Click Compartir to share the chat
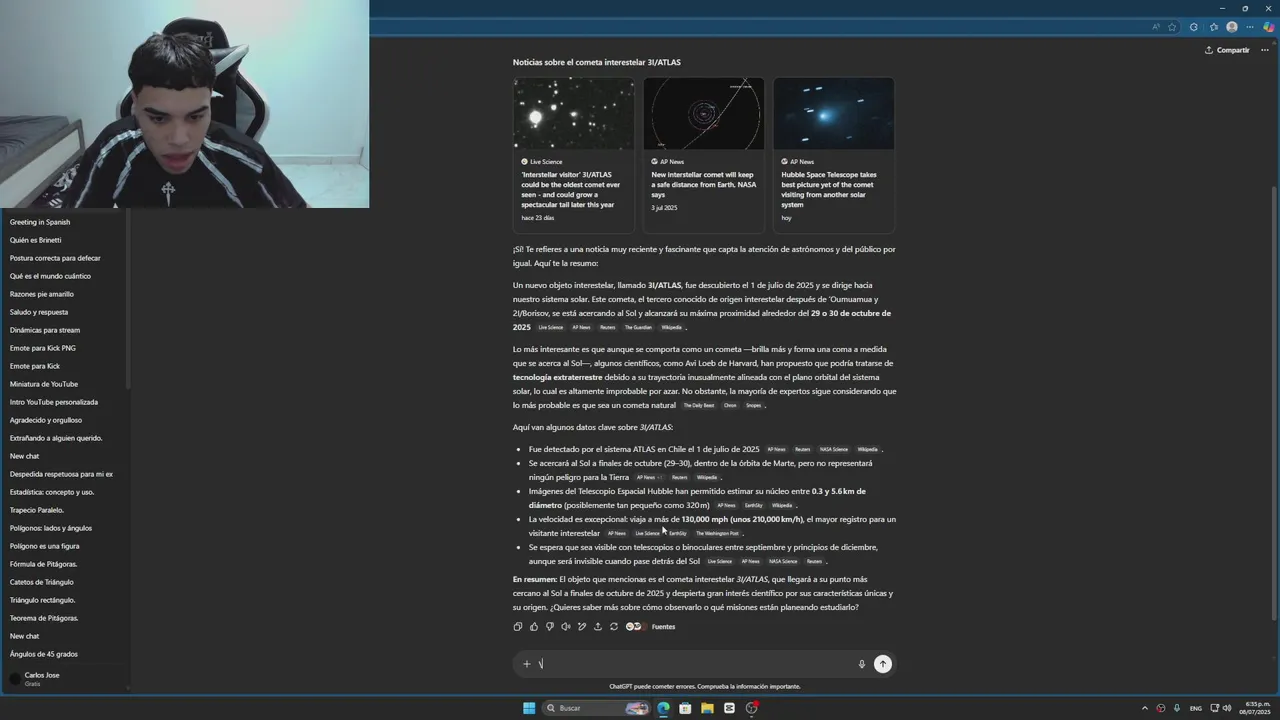This screenshot has width=1280, height=720. [x=1227, y=50]
